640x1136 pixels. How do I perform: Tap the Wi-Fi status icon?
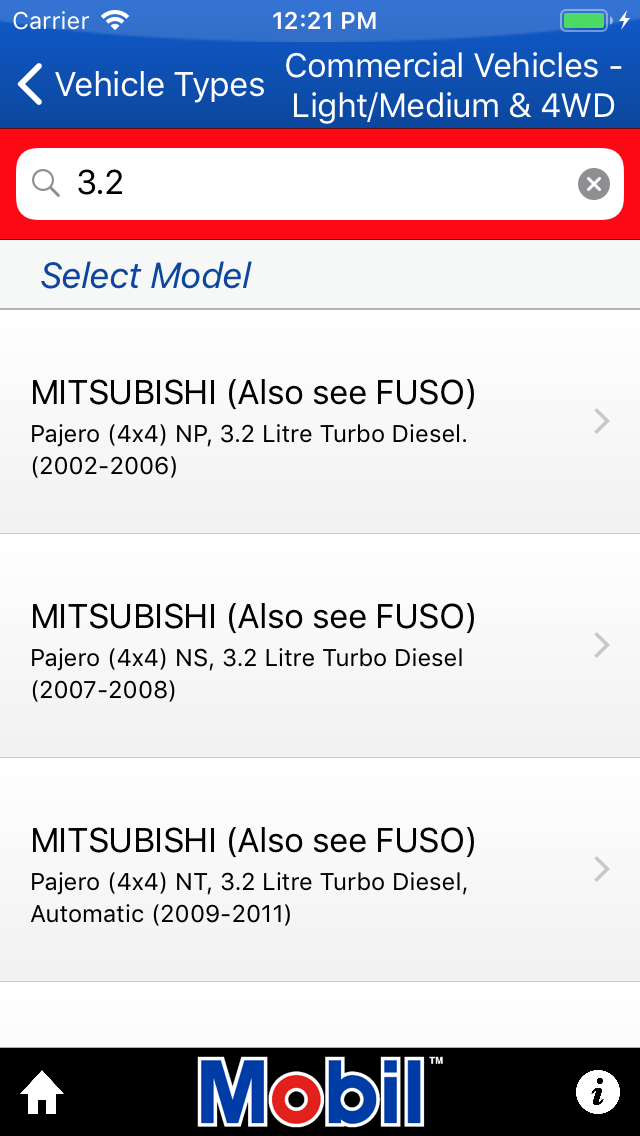click(116, 20)
